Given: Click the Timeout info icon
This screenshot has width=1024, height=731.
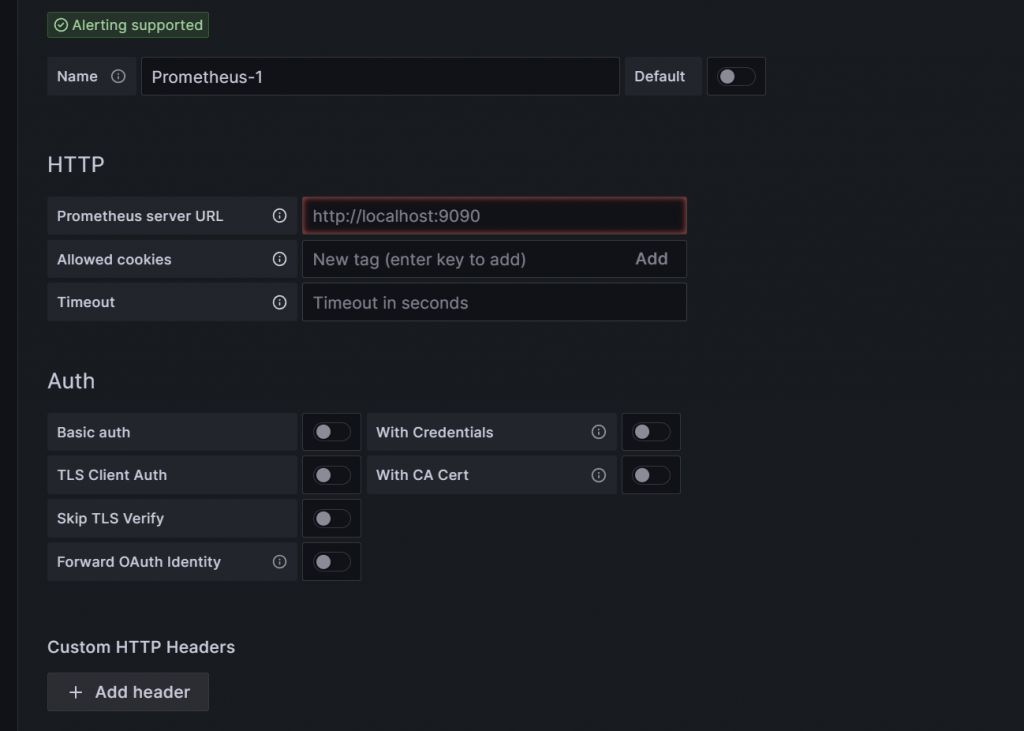Looking at the screenshot, I should (x=280, y=302).
